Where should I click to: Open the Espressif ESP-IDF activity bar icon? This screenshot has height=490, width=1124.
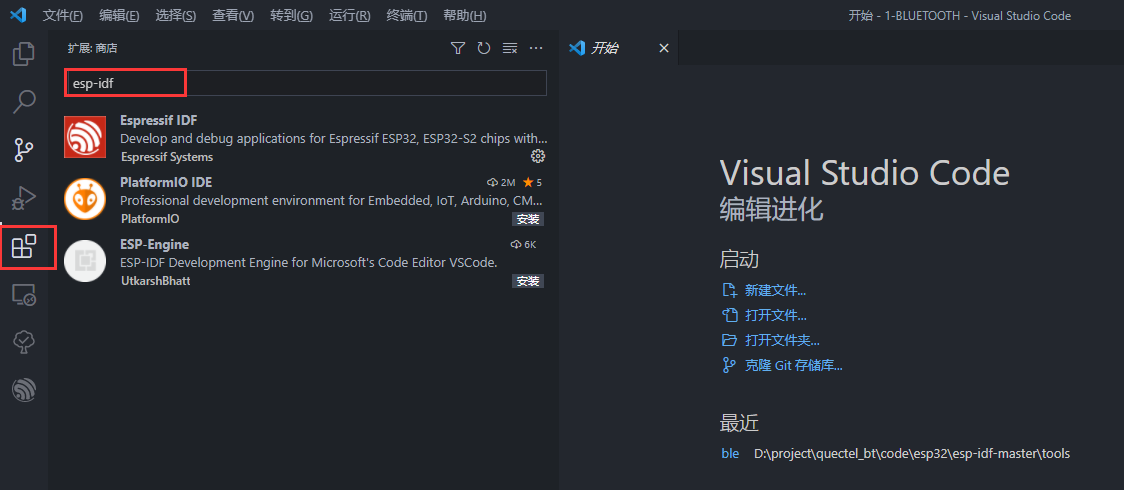(x=24, y=390)
